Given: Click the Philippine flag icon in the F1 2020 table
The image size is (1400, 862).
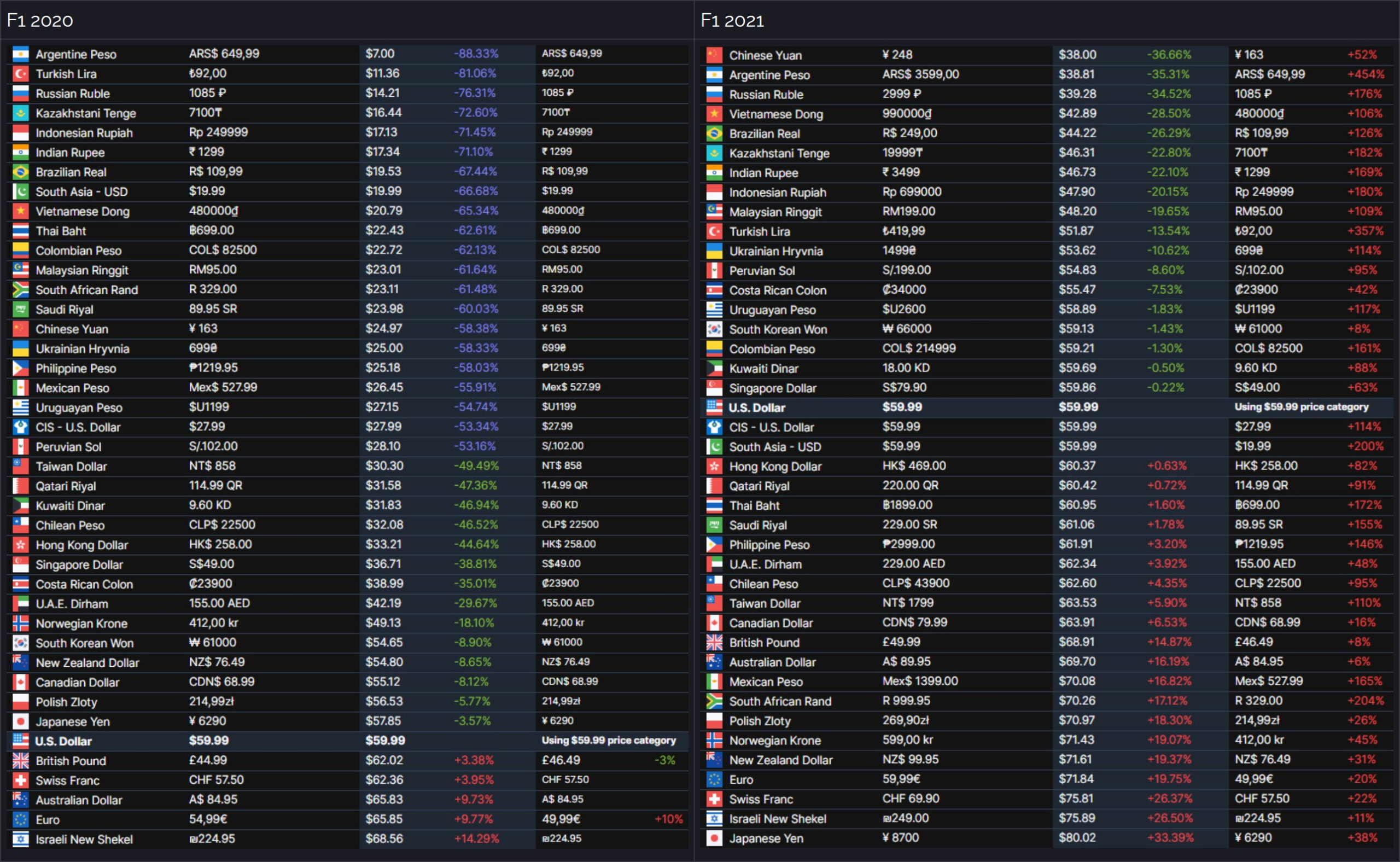Looking at the screenshot, I should coord(21,368).
